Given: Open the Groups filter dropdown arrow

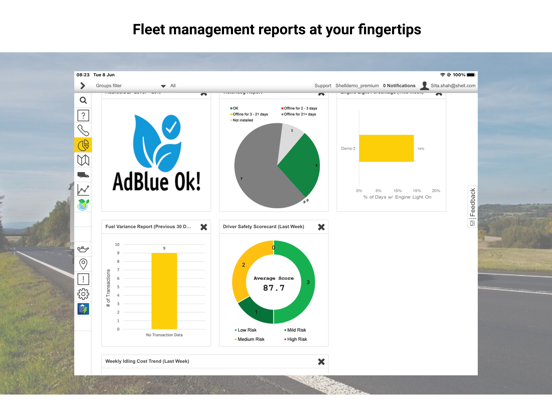Looking at the screenshot, I should click(163, 86).
